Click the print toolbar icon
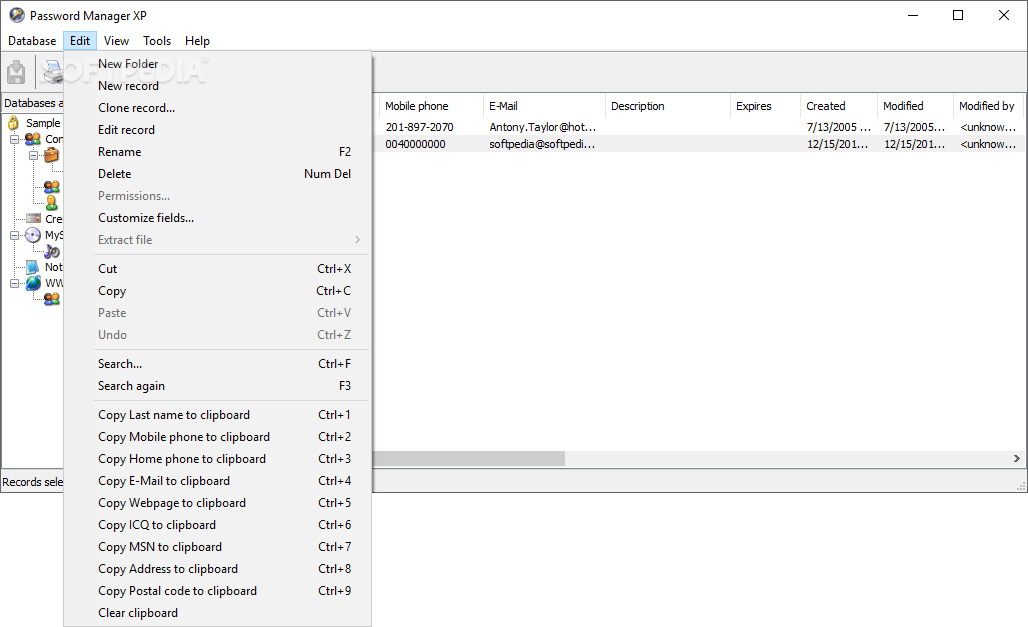Screen dimensions: 1028x627 tap(52, 71)
